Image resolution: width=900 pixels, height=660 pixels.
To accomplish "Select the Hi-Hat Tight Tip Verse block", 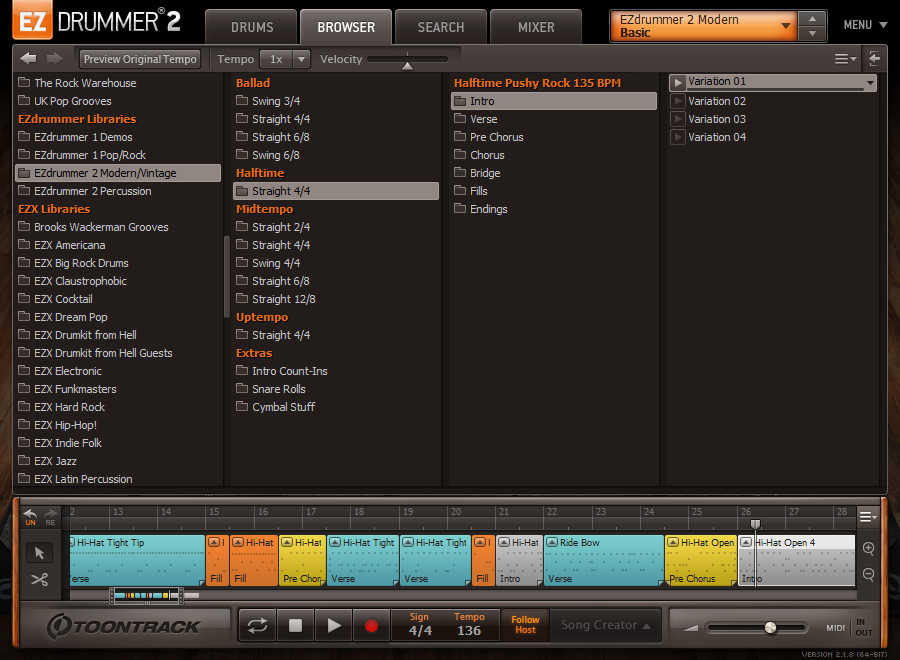I will [x=137, y=560].
